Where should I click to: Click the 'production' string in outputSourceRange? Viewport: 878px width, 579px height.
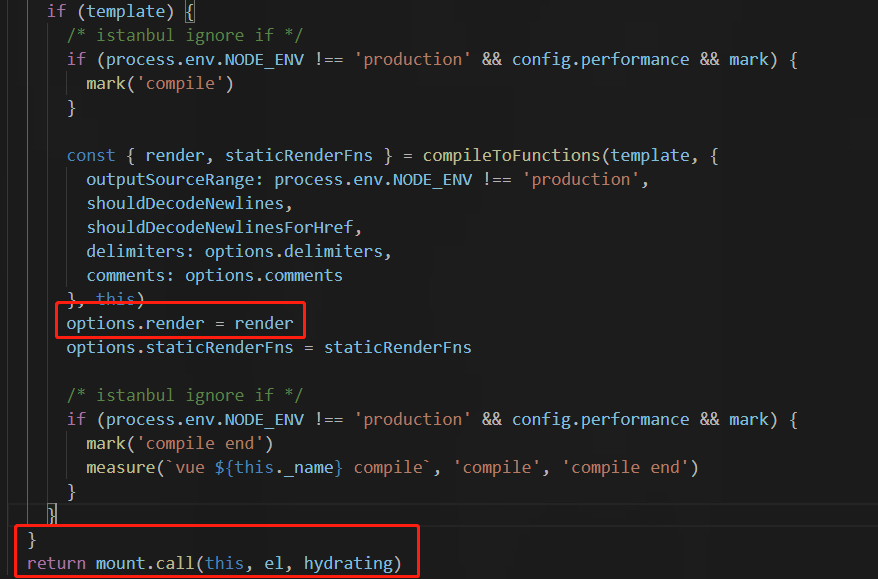tap(580, 179)
